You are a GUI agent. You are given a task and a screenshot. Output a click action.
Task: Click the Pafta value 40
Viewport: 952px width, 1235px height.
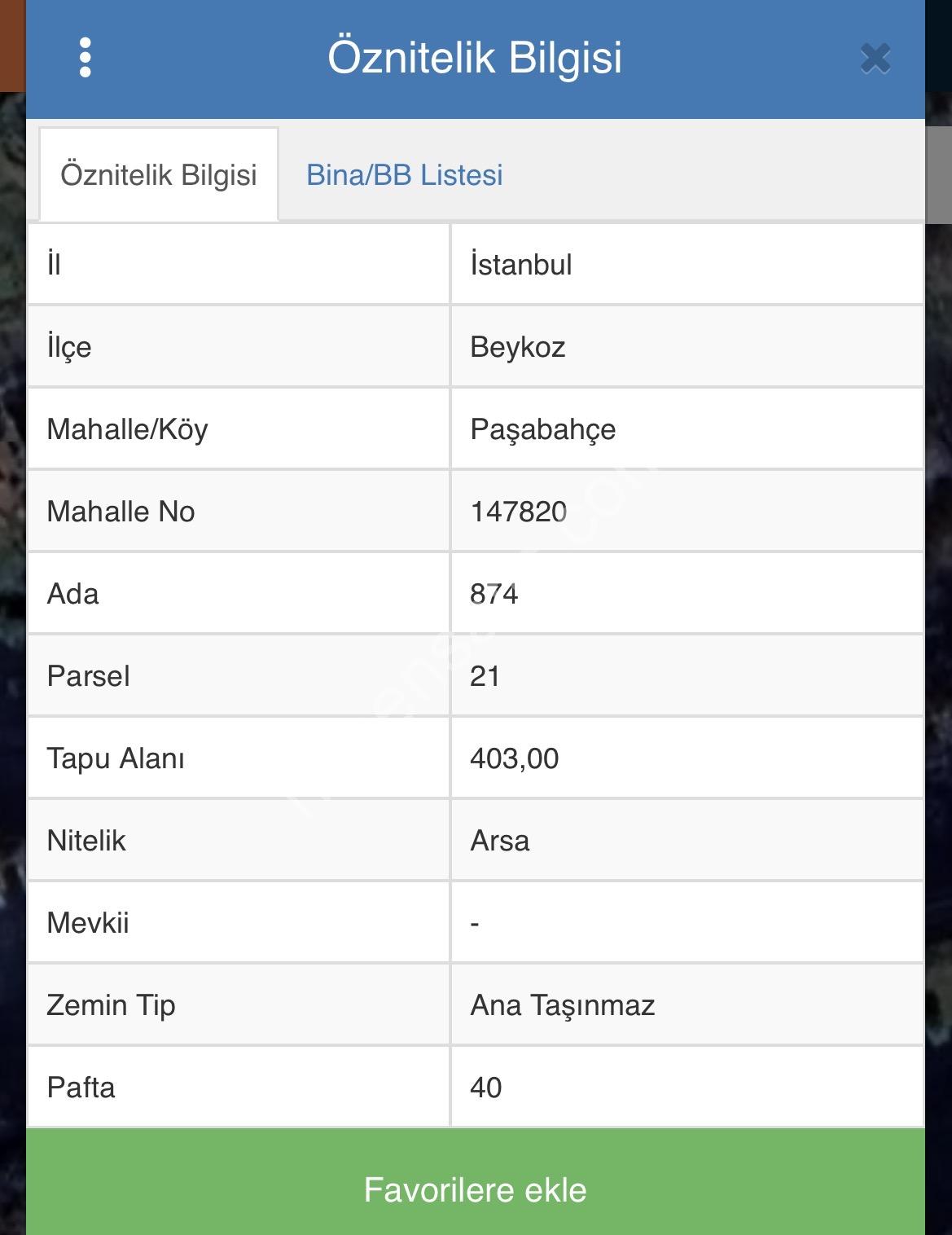tap(485, 1088)
